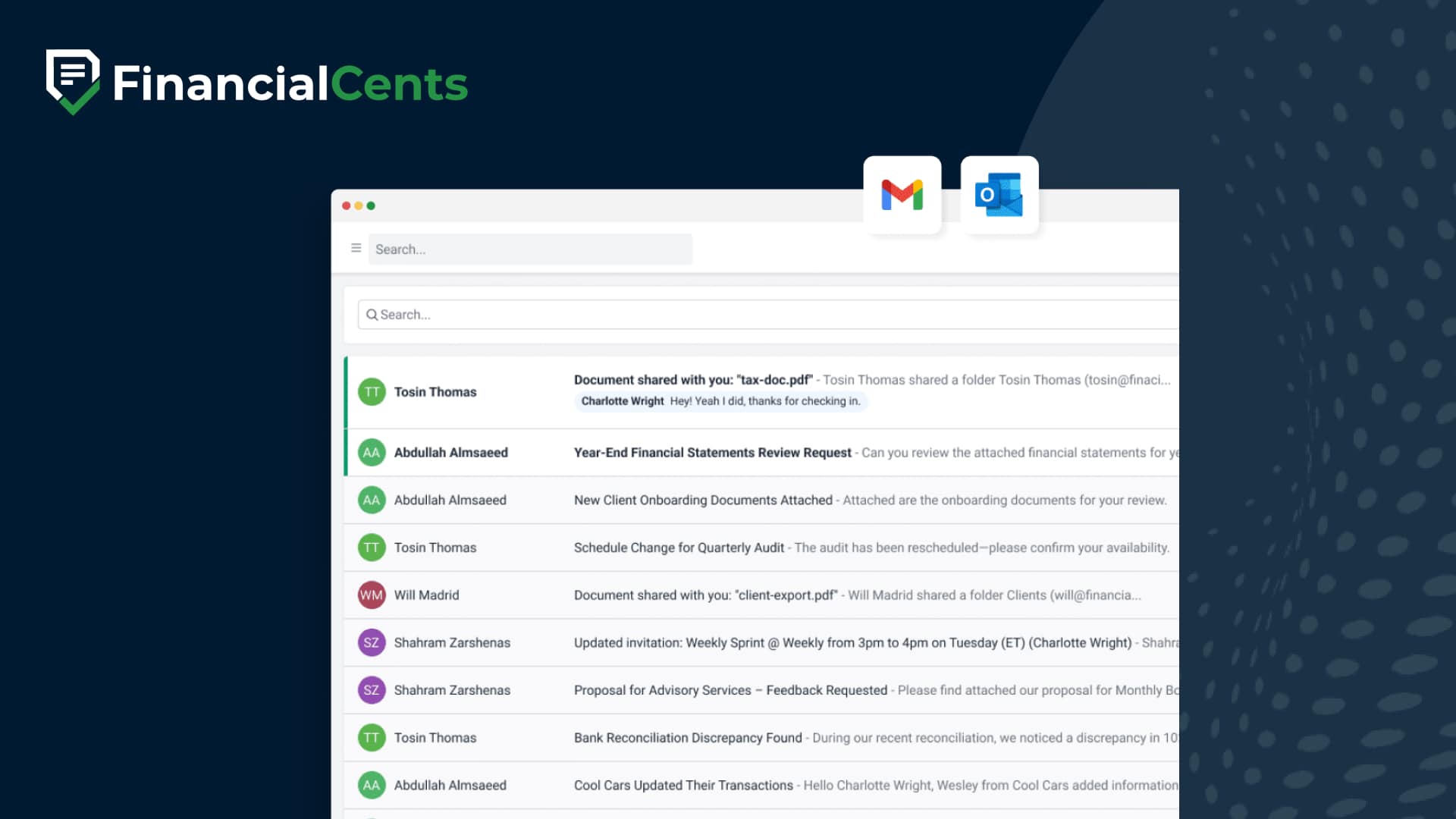
Task: Select Tosin Thomas on Schedule Change row
Action: coord(435,548)
